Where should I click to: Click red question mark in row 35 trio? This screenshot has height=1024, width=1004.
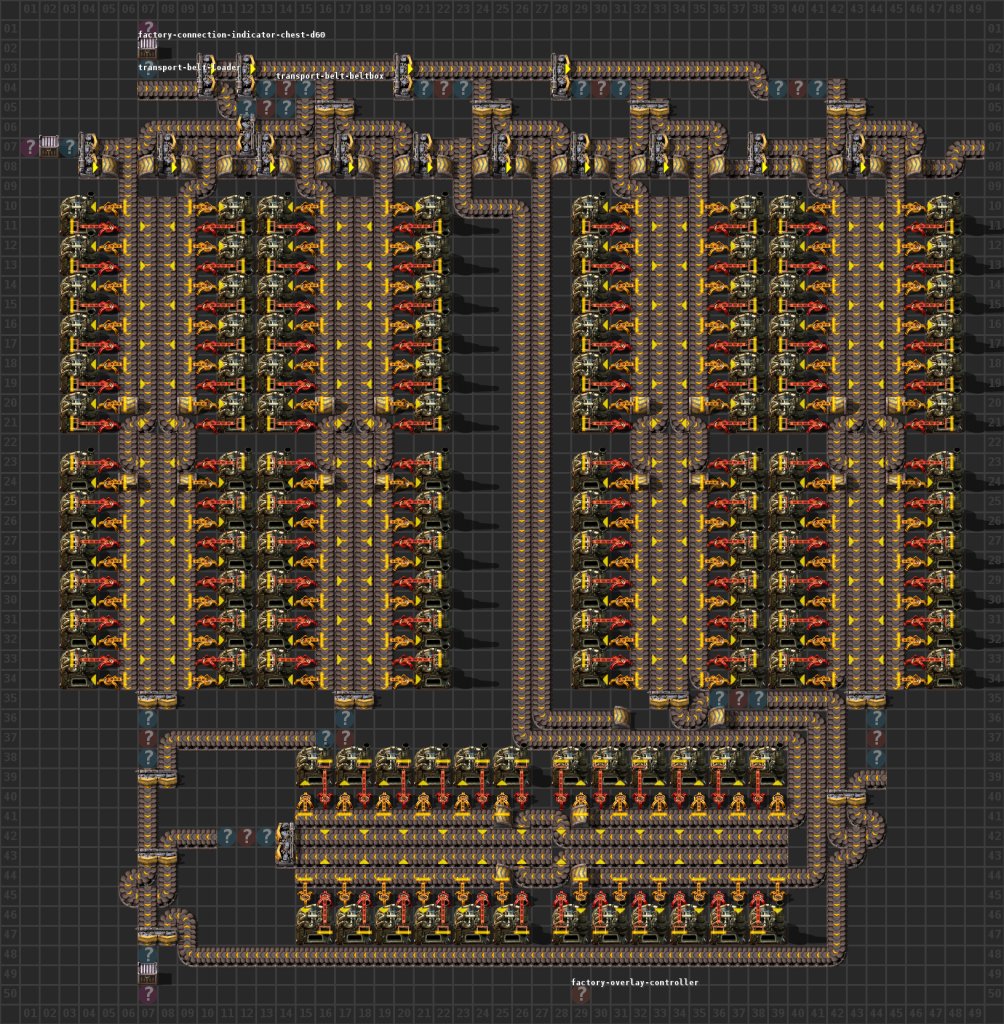[x=738, y=699]
